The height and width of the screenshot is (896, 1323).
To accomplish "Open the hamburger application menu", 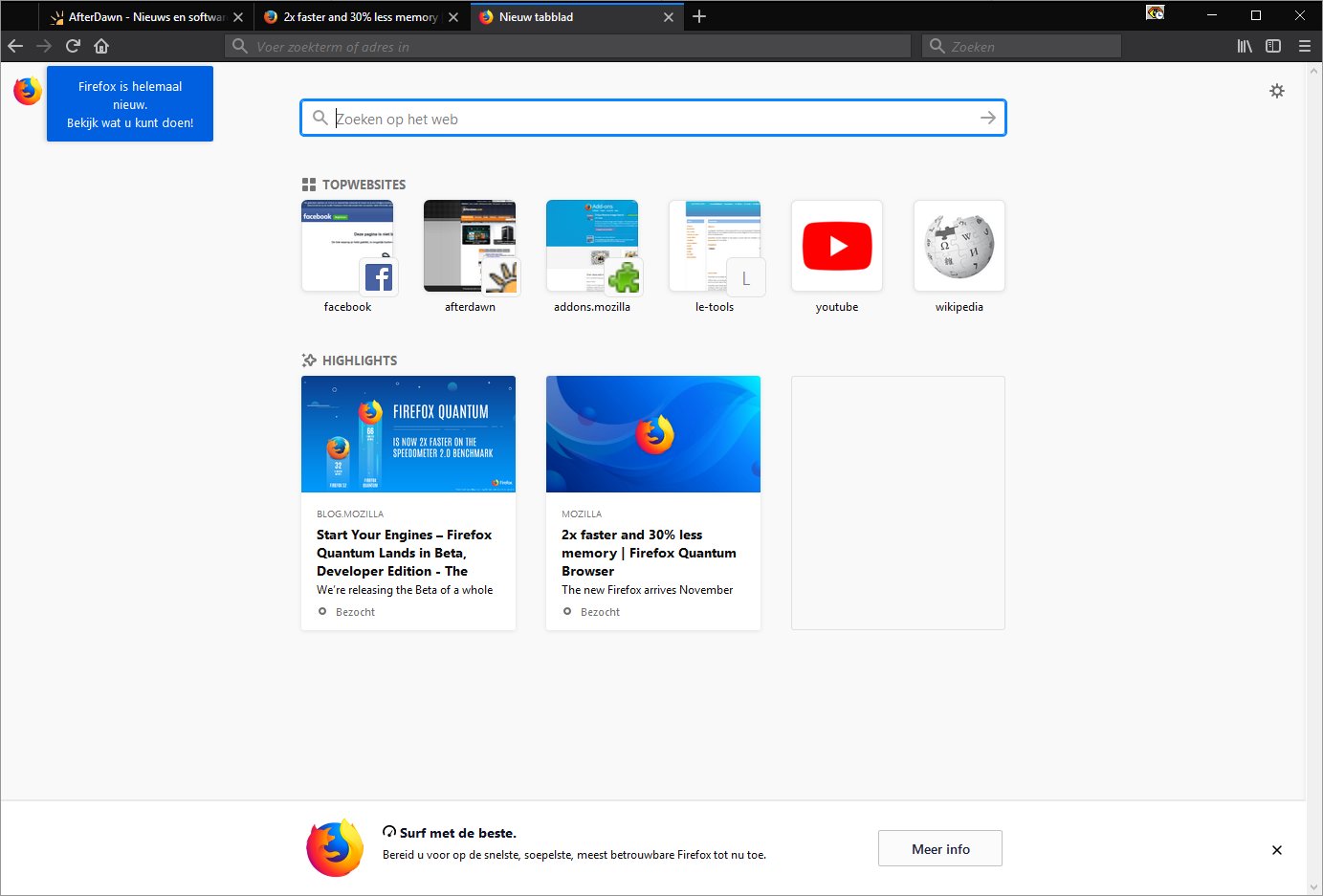I will (1305, 46).
